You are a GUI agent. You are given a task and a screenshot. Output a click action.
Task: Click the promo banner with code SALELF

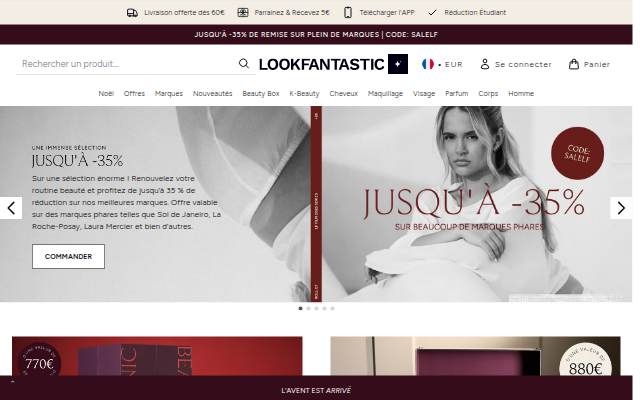coord(316,35)
